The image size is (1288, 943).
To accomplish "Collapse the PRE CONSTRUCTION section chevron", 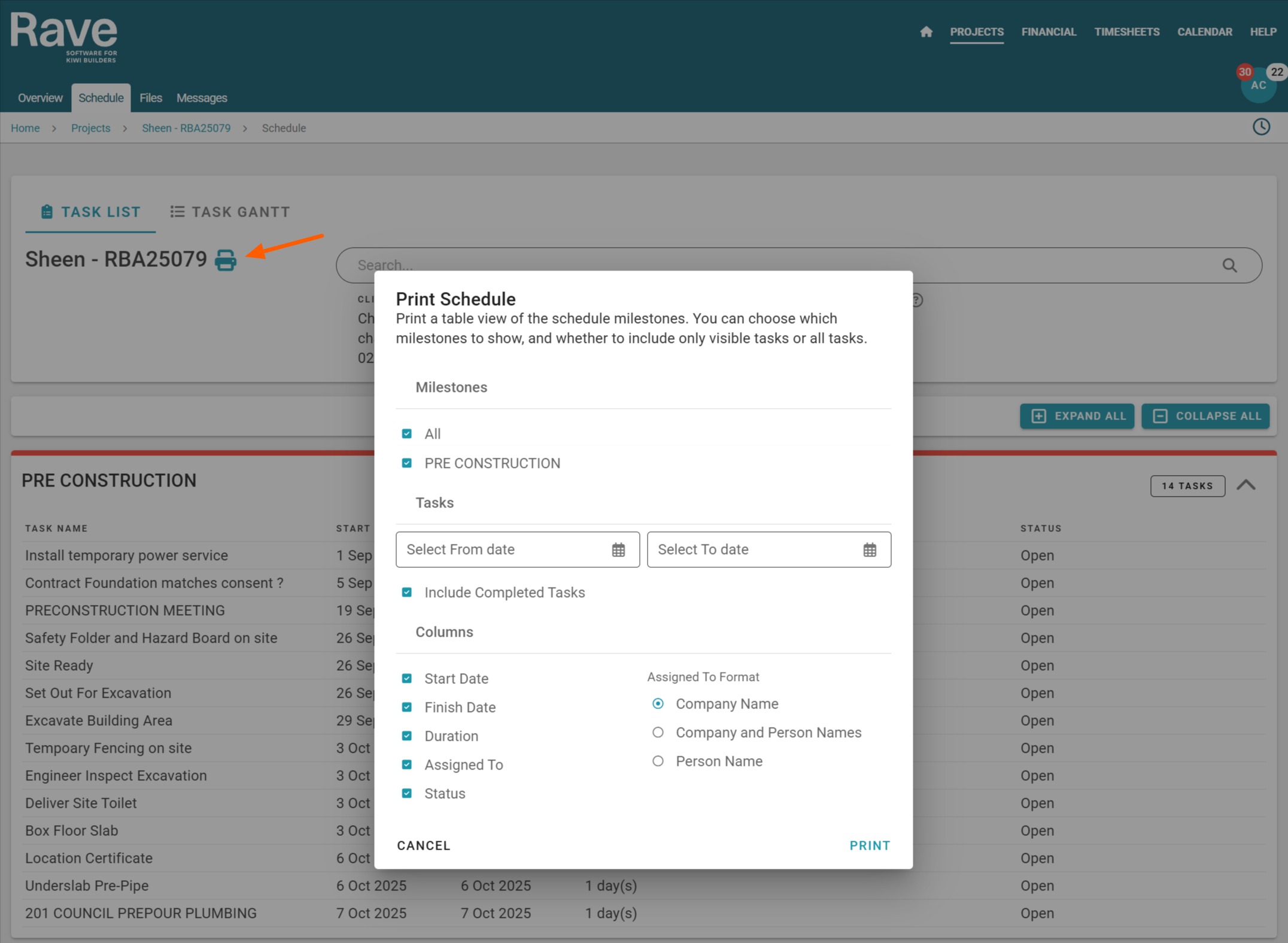I will pos(1246,485).
